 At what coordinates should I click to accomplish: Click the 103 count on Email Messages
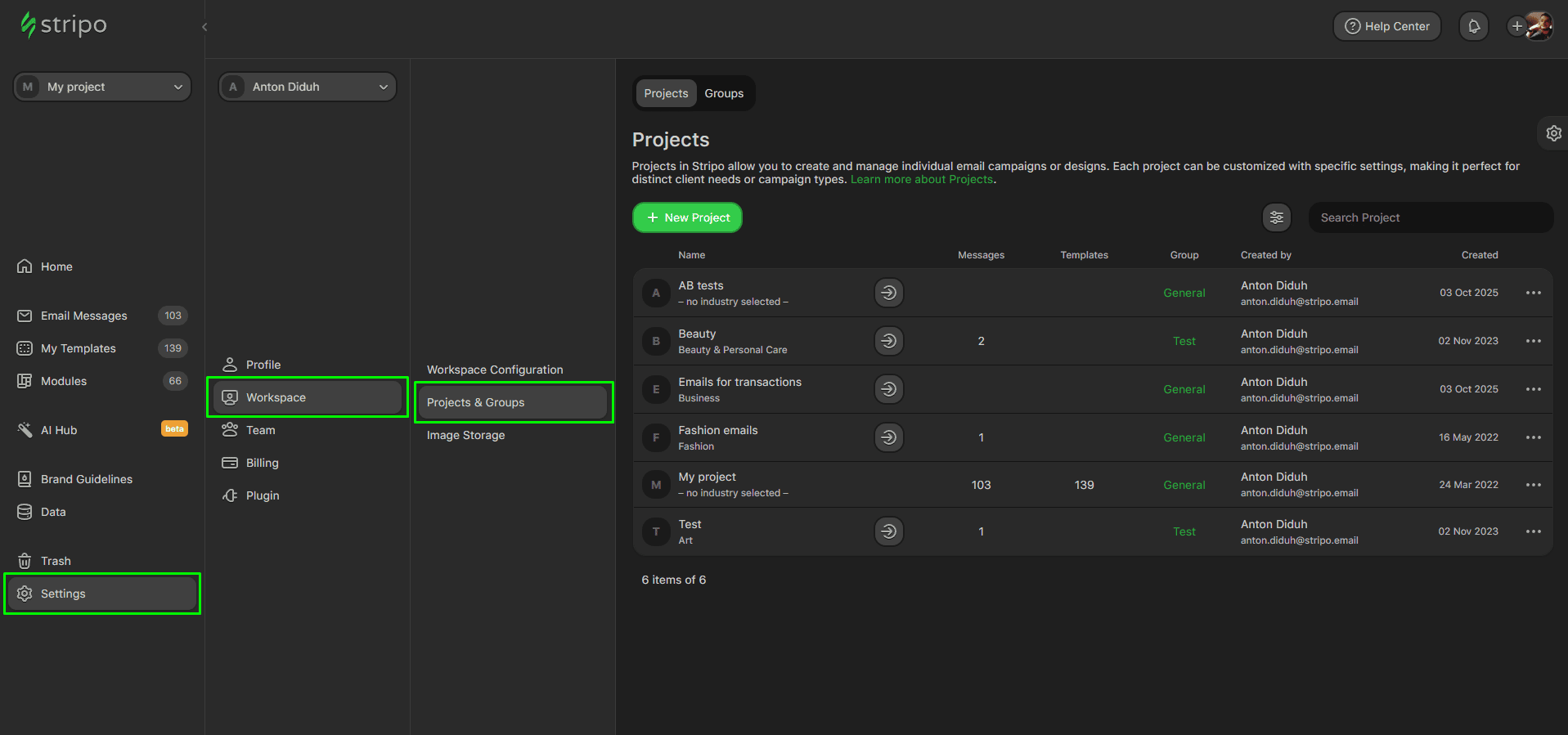(x=173, y=316)
